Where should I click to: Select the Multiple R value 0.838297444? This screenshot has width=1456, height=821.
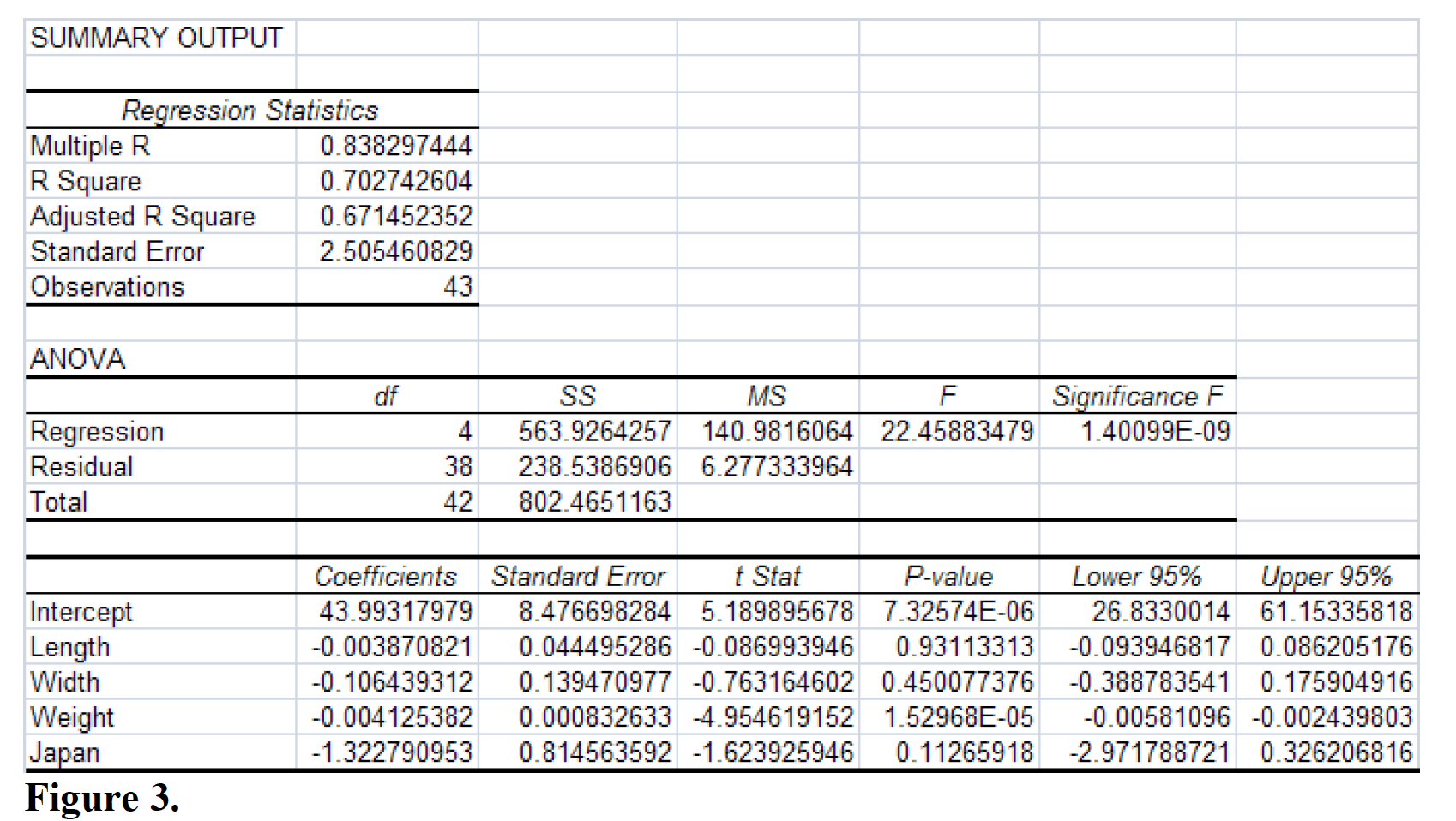coord(394,146)
